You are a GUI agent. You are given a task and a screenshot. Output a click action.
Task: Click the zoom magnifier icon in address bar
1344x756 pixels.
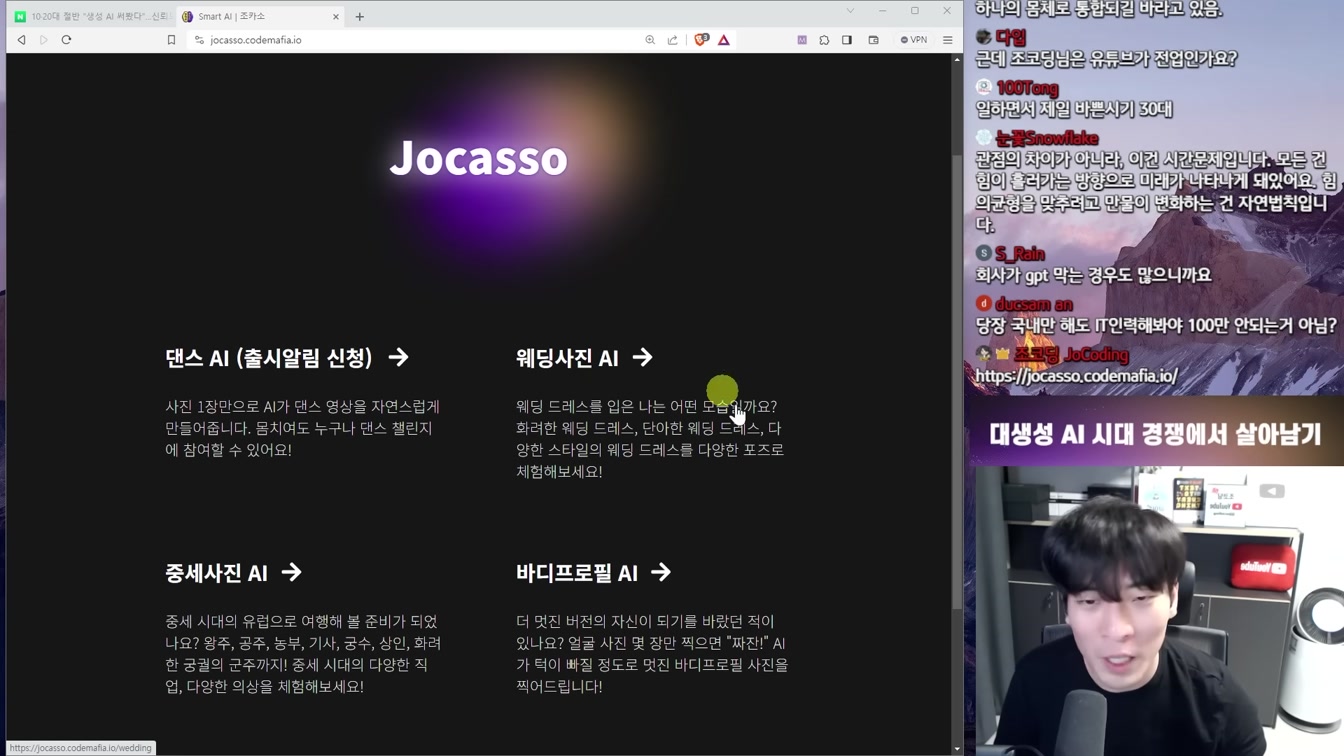[x=650, y=40]
